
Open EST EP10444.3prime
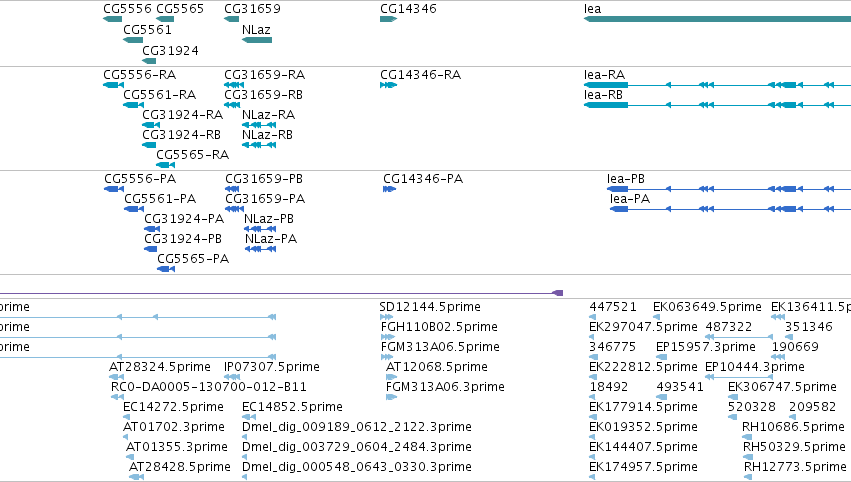tap(754, 367)
